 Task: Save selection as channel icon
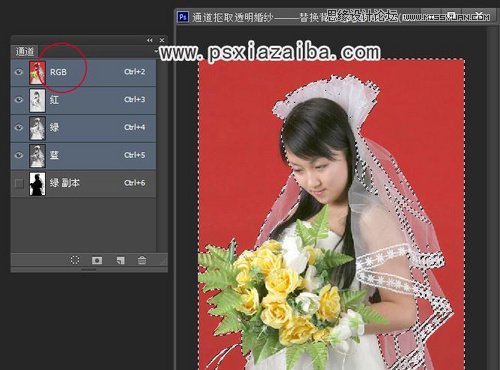point(97,260)
